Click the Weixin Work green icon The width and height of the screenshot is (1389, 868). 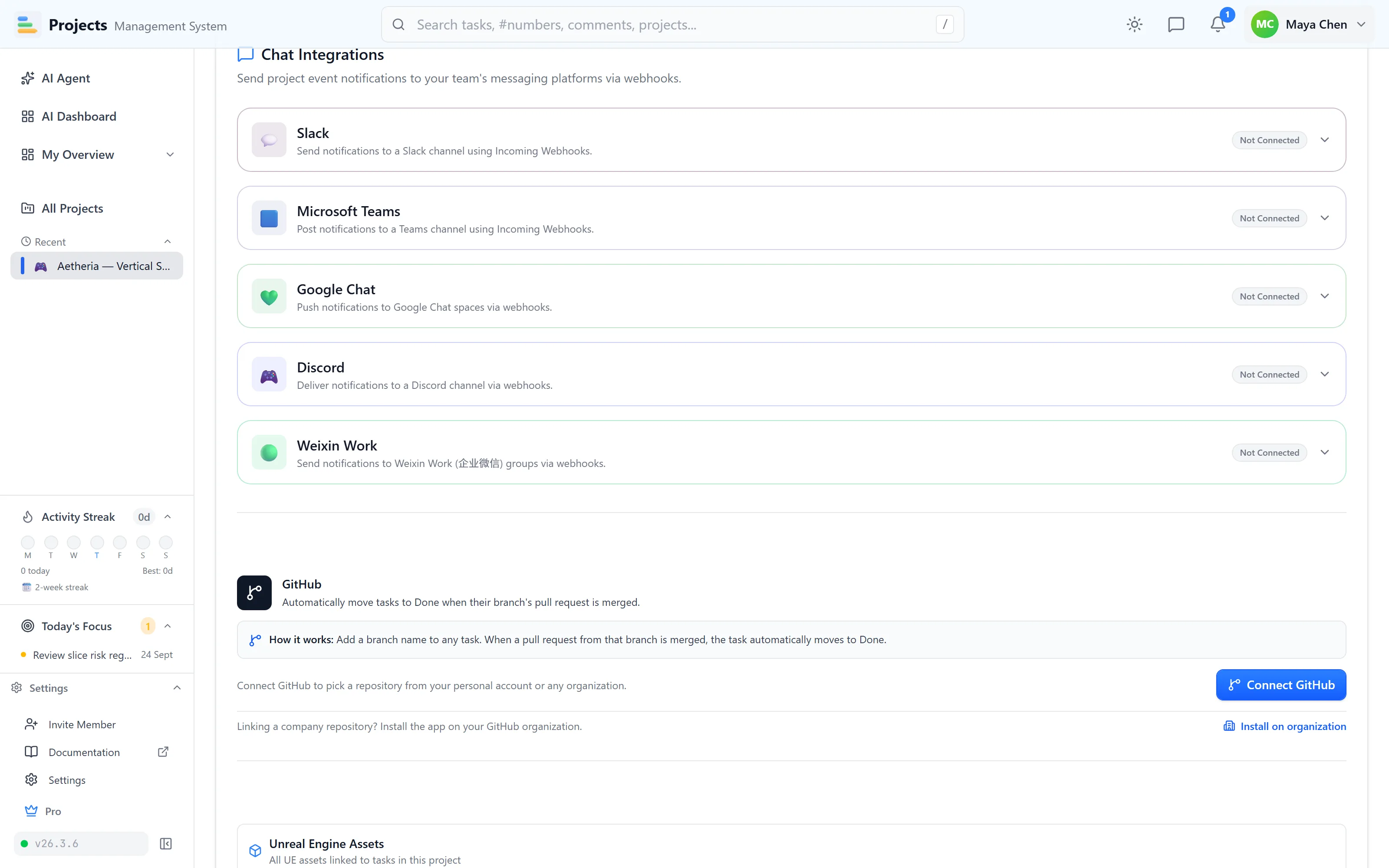coord(269,452)
